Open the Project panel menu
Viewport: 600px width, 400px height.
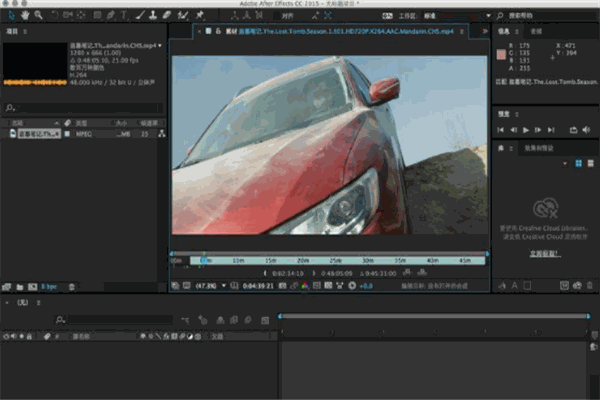coord(25,32)
